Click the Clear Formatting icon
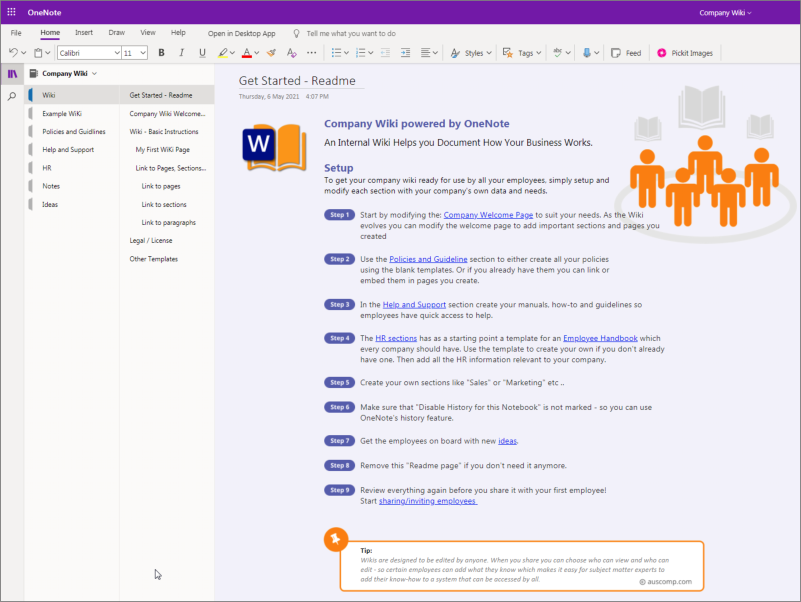This screenshot has height=602, width=801. 292,53
